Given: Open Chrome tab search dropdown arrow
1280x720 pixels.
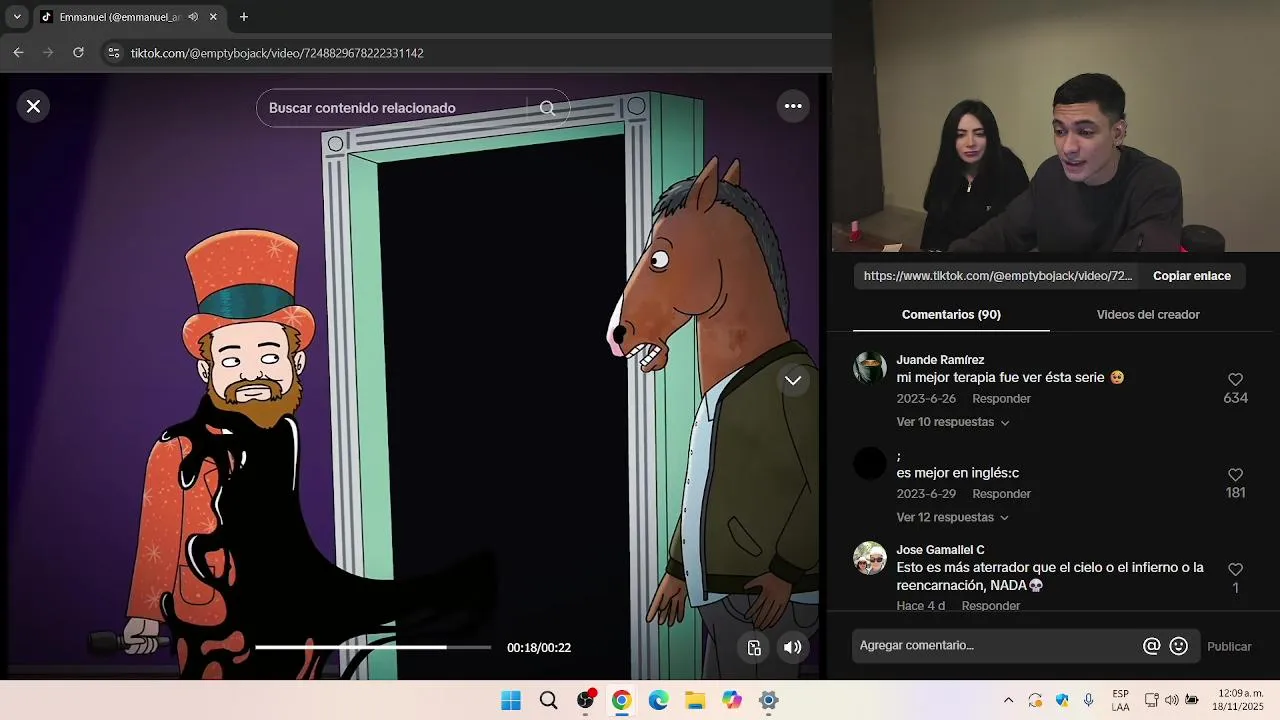Looking at the screenshot, I should pos(17,17).
